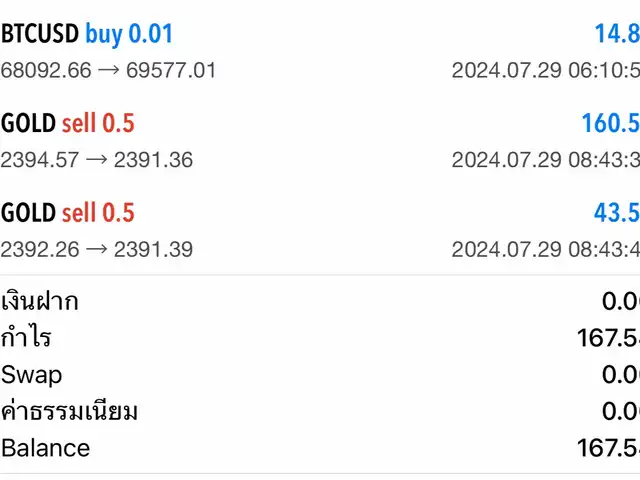The width and height of the screenshot is (640, 480).
Task: Select the value next to ค่าธรรมเนียม
Action: coord(621,411)
